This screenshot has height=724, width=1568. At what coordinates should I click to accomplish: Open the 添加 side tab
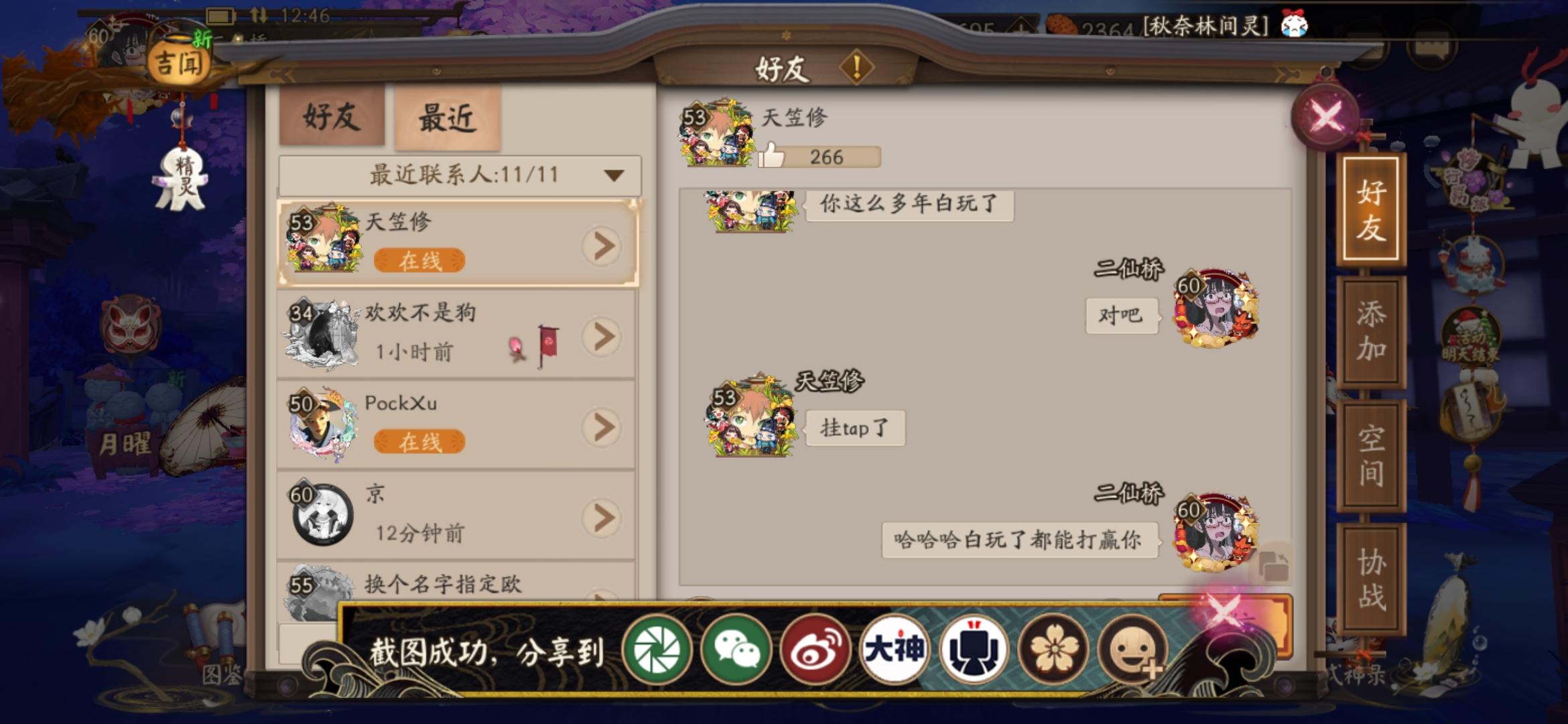(x=1371, y=331)
